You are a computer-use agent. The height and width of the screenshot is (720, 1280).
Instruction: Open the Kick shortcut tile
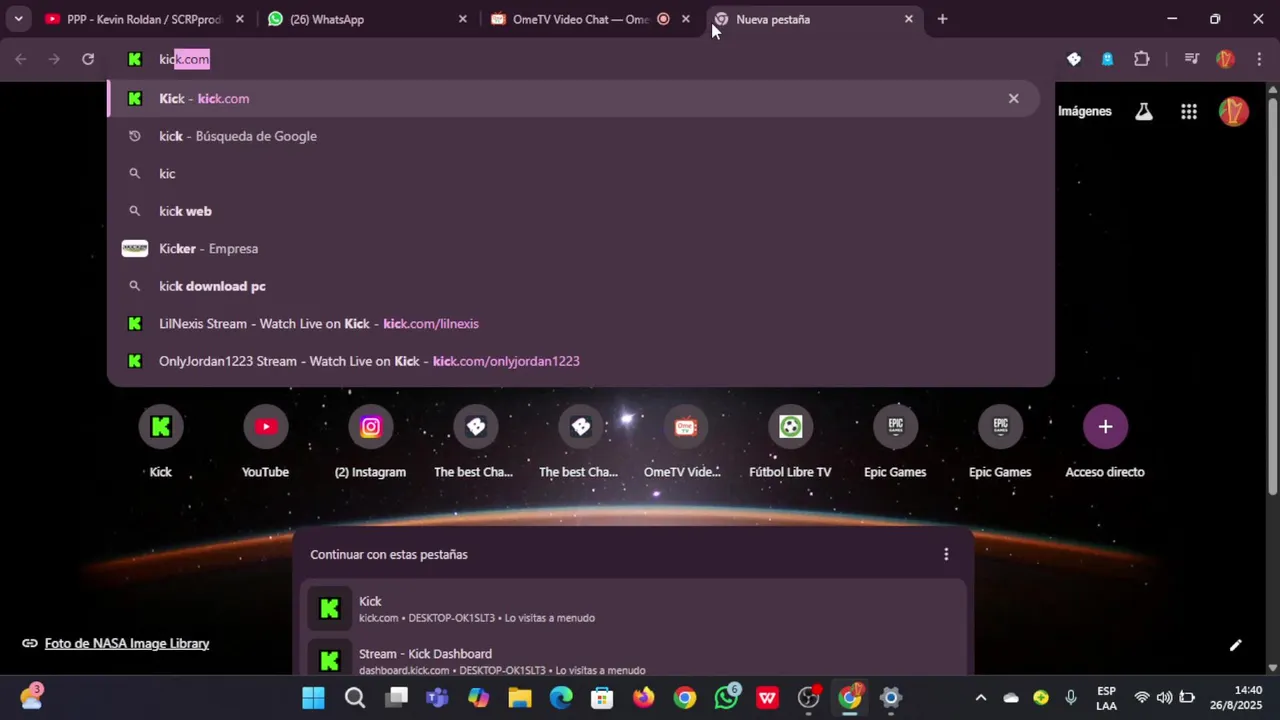[160, 442]
